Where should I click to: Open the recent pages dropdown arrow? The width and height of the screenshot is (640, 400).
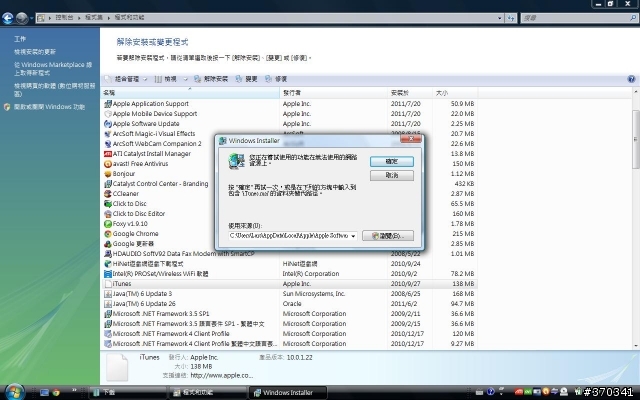(x=31, y=18)
